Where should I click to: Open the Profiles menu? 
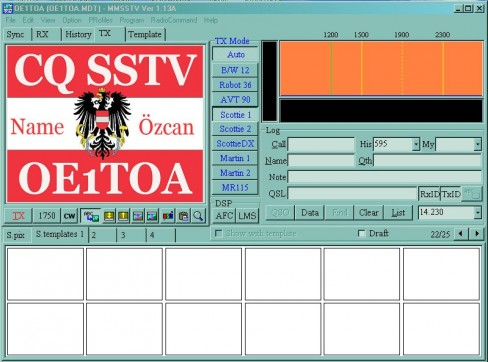click(100, 20)
